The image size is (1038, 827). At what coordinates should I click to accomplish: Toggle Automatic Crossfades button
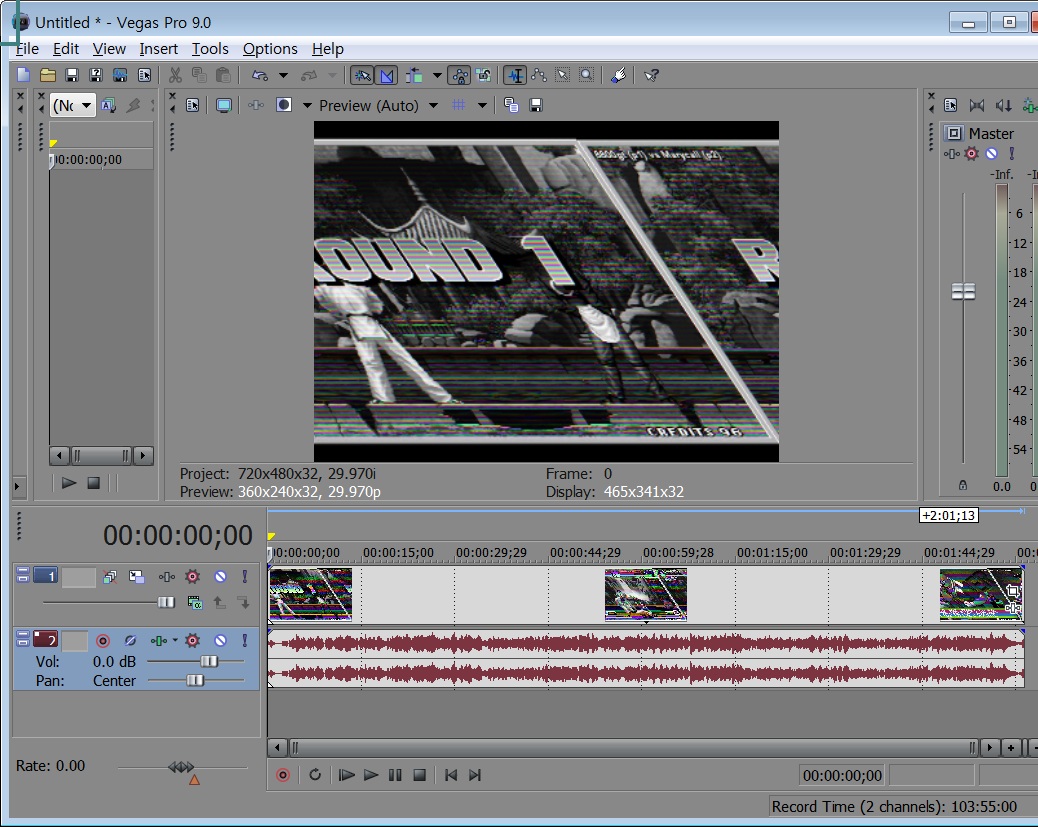click(386, 75)
